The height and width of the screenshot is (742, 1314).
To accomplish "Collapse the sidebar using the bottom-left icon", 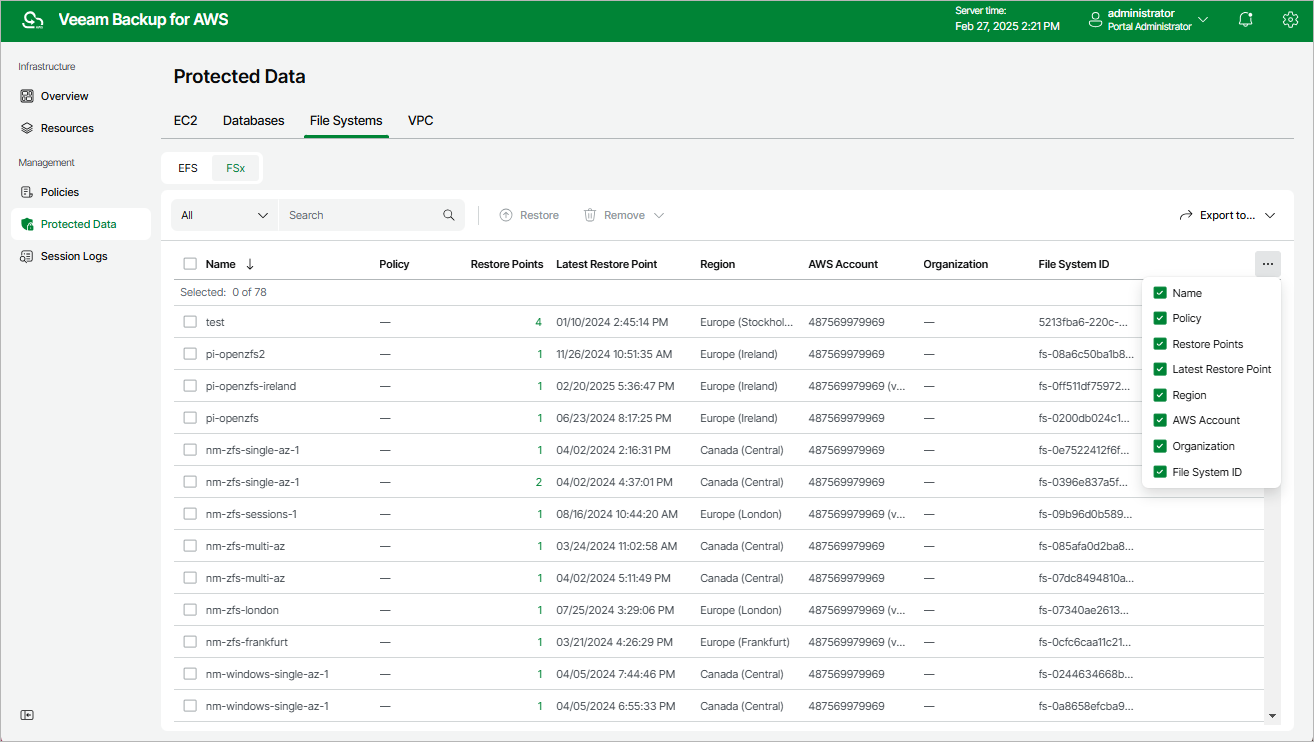I will pyautogui.click(x=27, y=715).
